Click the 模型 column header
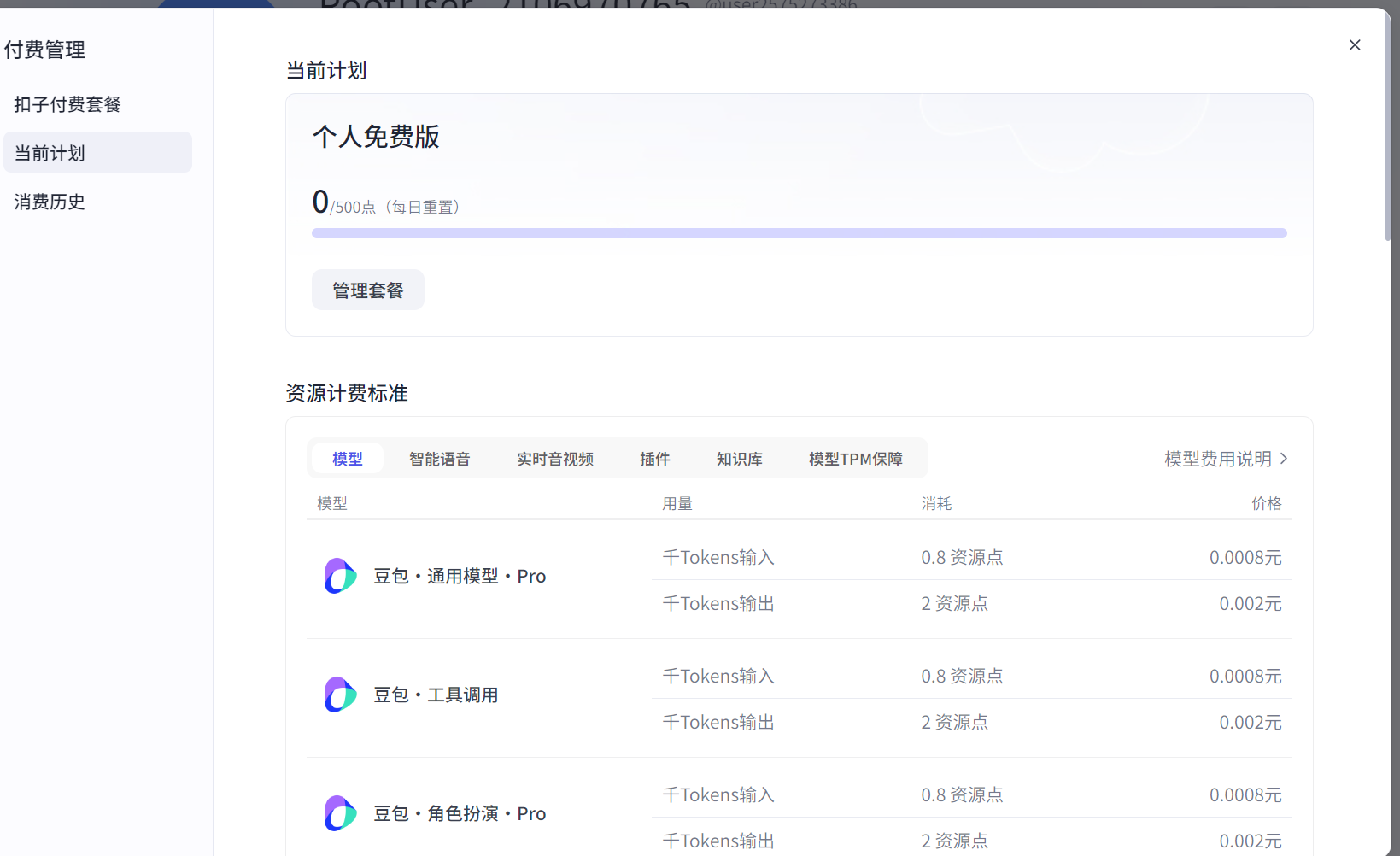Image resolution: width=1400 pixels, height=856 pixels. [x=332, y=503]
